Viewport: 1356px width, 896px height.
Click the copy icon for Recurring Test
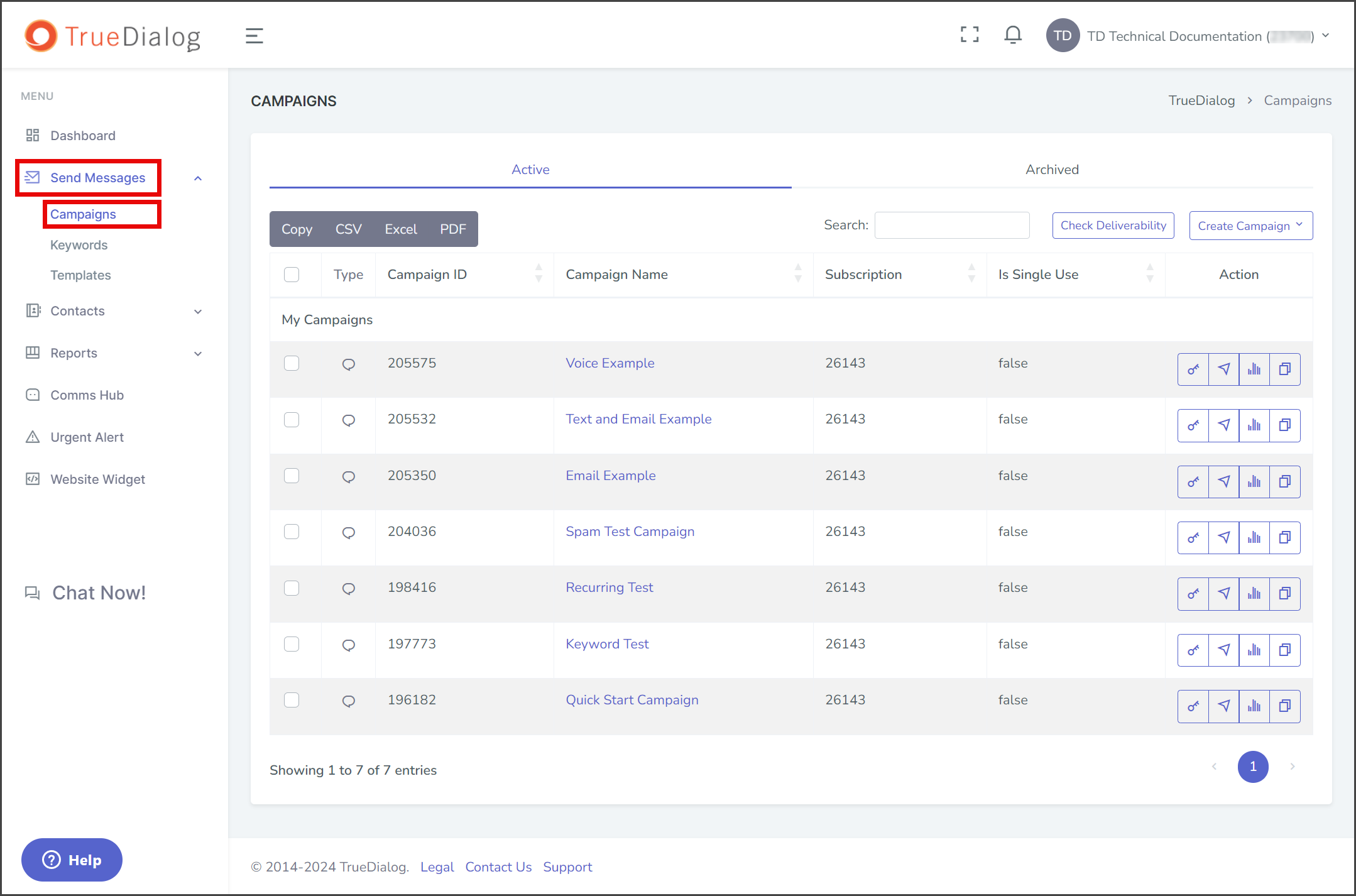click(x=1285, y=594)
